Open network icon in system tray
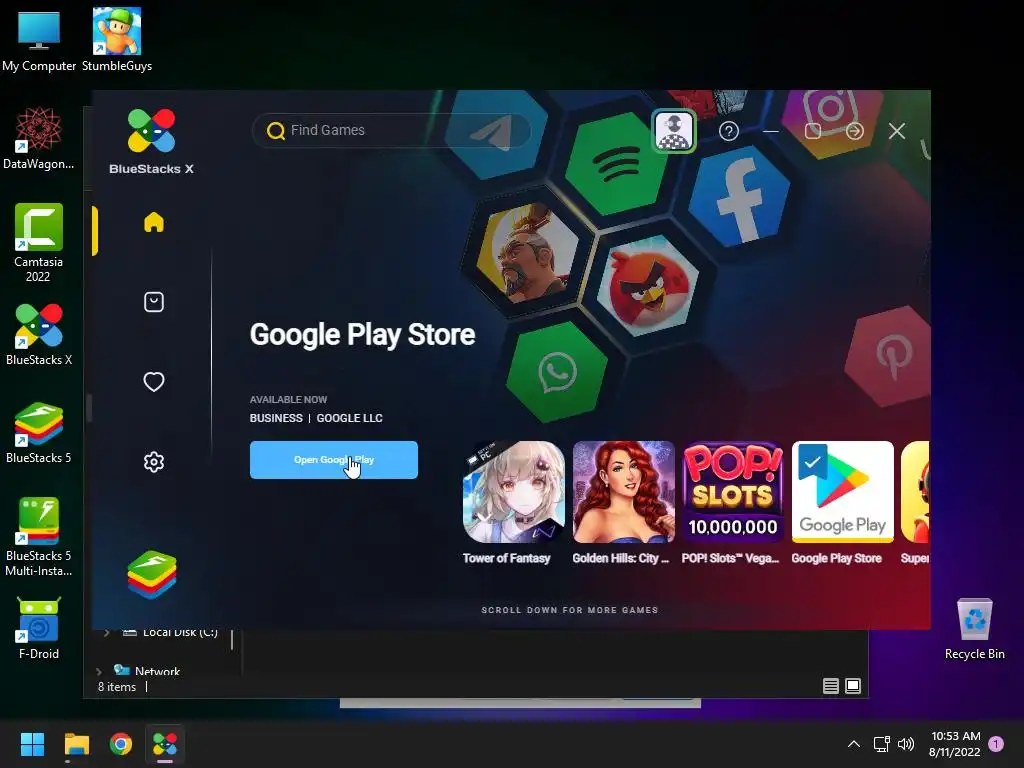1024x768 pixels. 882,744
